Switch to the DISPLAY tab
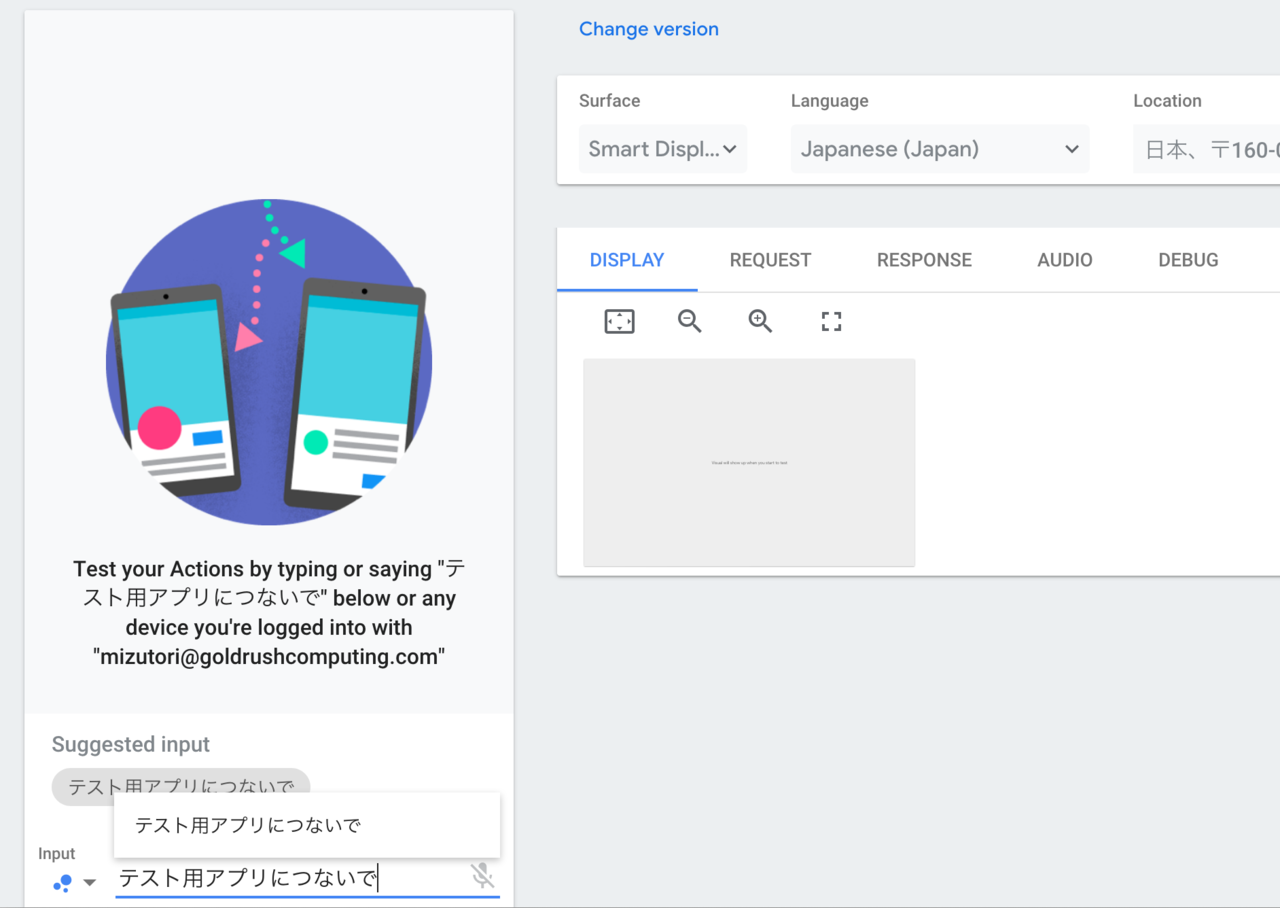Screen dimensions: 1280x908 (x=627, y=260)
